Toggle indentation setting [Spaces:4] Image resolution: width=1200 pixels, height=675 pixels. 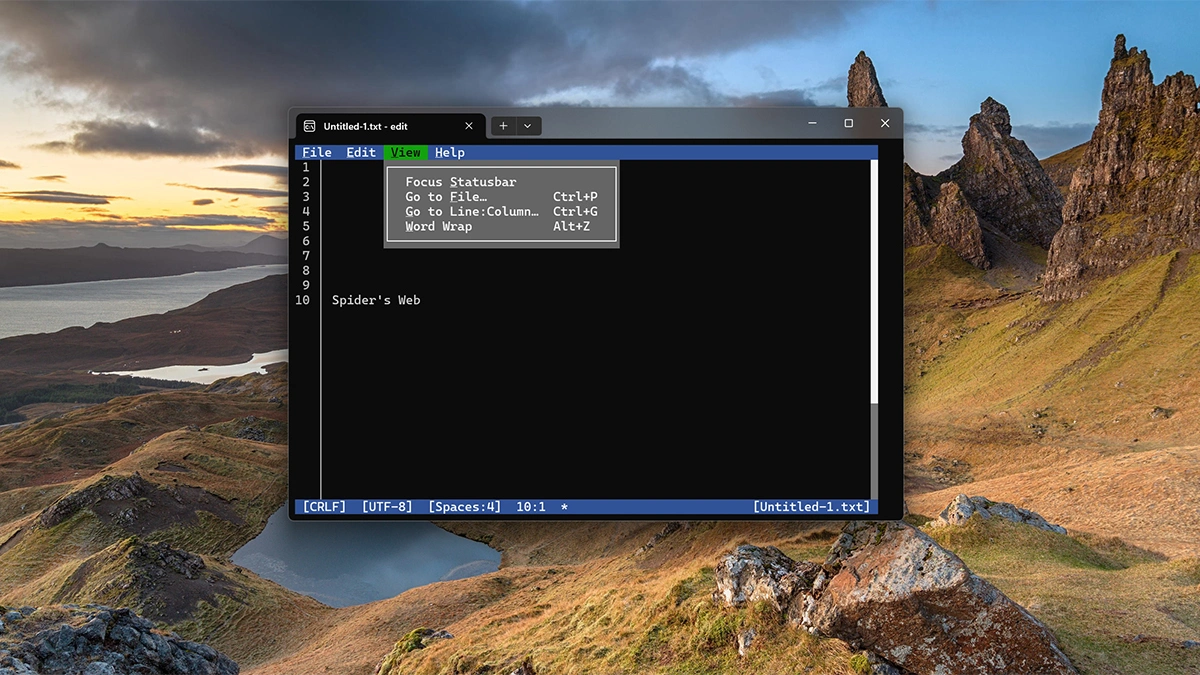click(x=464, y=507)
